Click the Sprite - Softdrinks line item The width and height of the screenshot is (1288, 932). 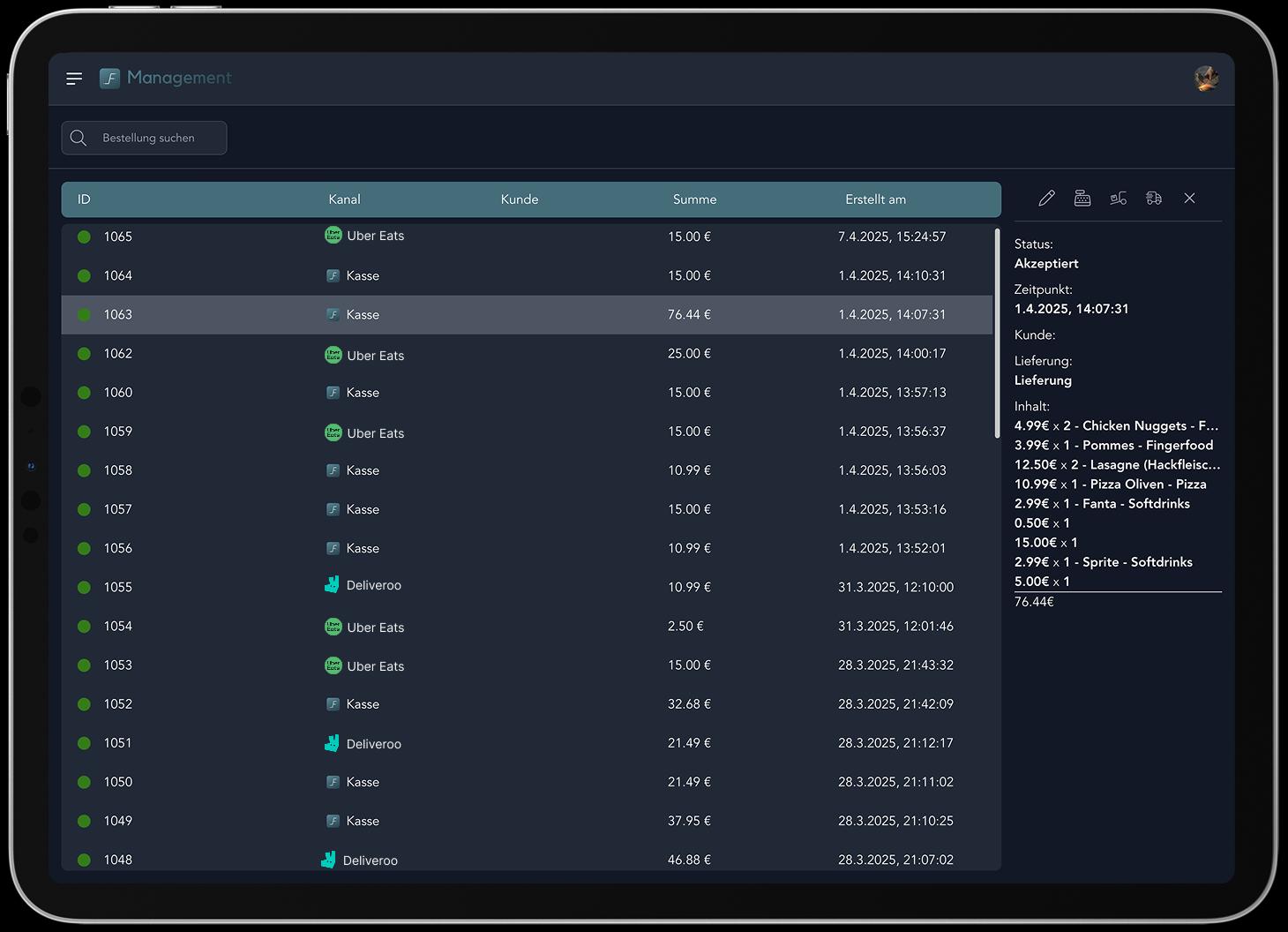pos(1103,561)
